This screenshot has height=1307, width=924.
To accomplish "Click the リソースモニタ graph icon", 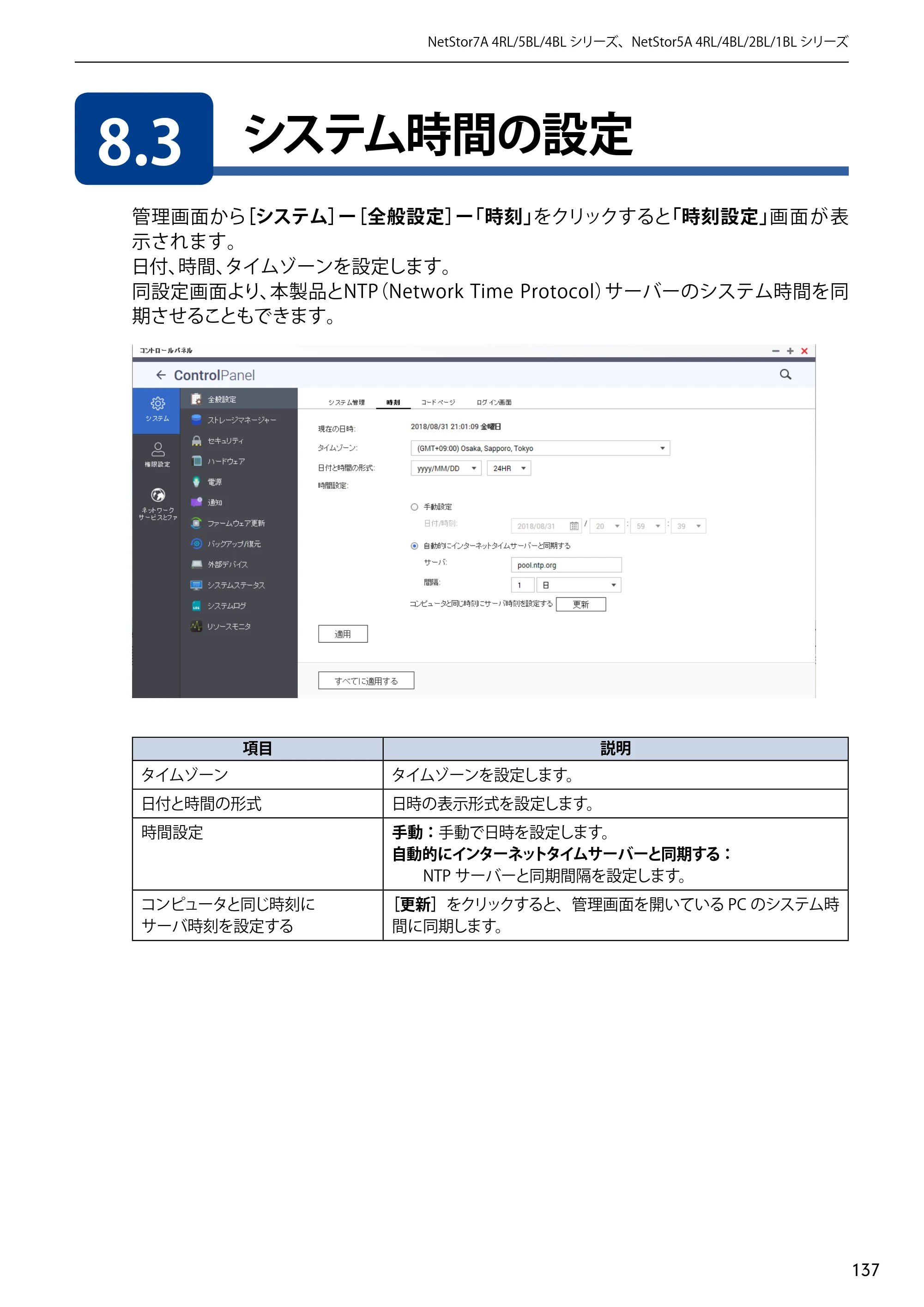I will 196,626.
